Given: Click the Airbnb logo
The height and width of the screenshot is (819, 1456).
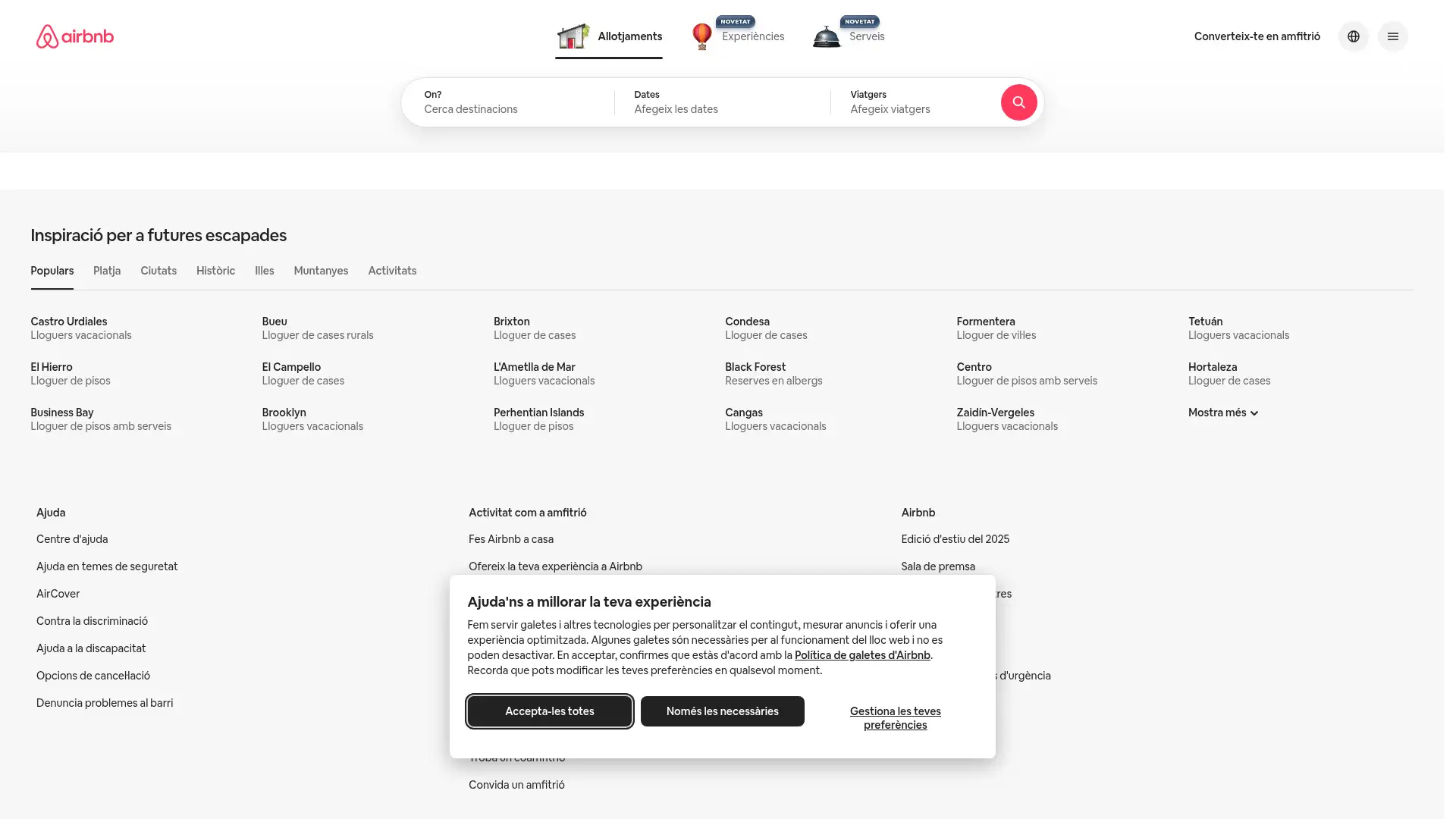Looking at the screenshot, I should tap(74, 36).
